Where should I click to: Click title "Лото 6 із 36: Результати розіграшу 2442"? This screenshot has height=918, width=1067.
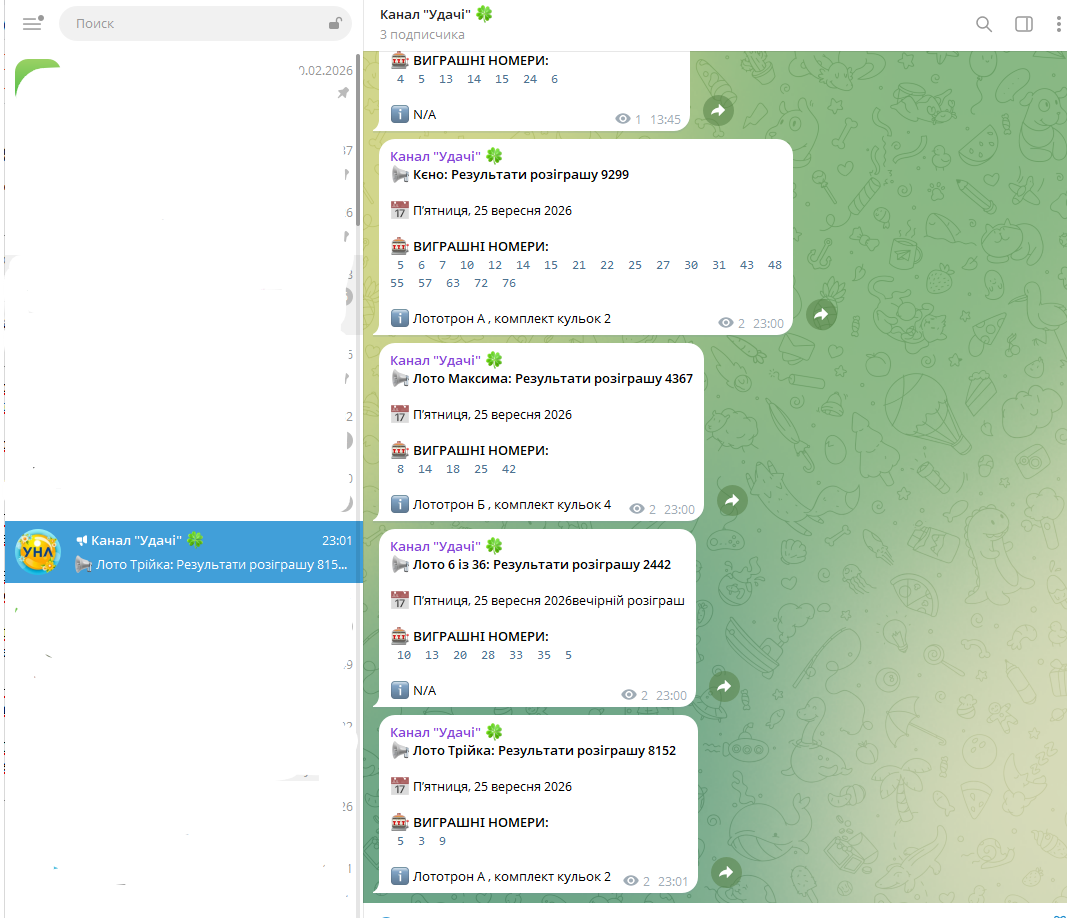click(x=542, y=565)
